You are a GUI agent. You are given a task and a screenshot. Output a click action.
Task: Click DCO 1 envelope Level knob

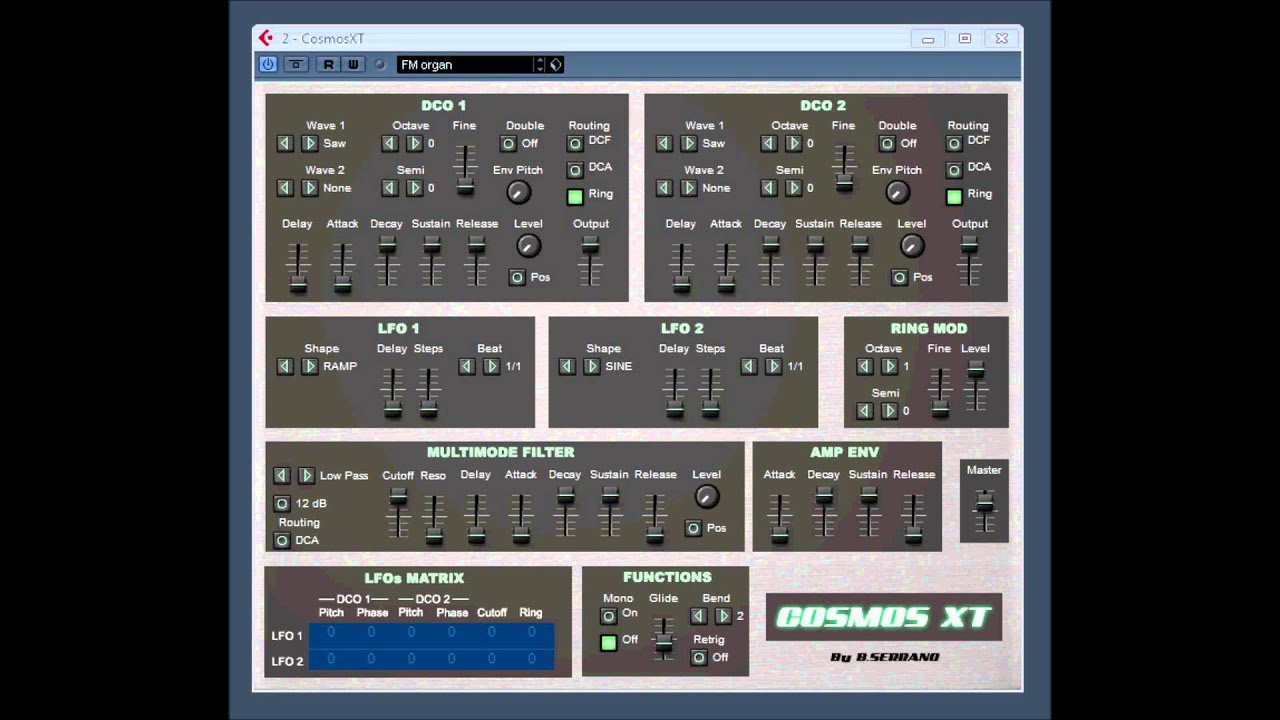[528, 245]
